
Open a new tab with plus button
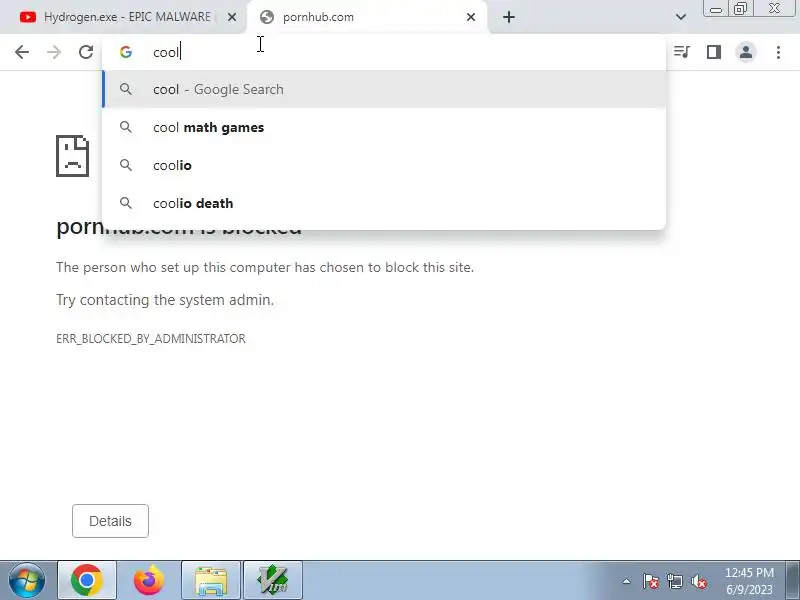coord(509,17)
